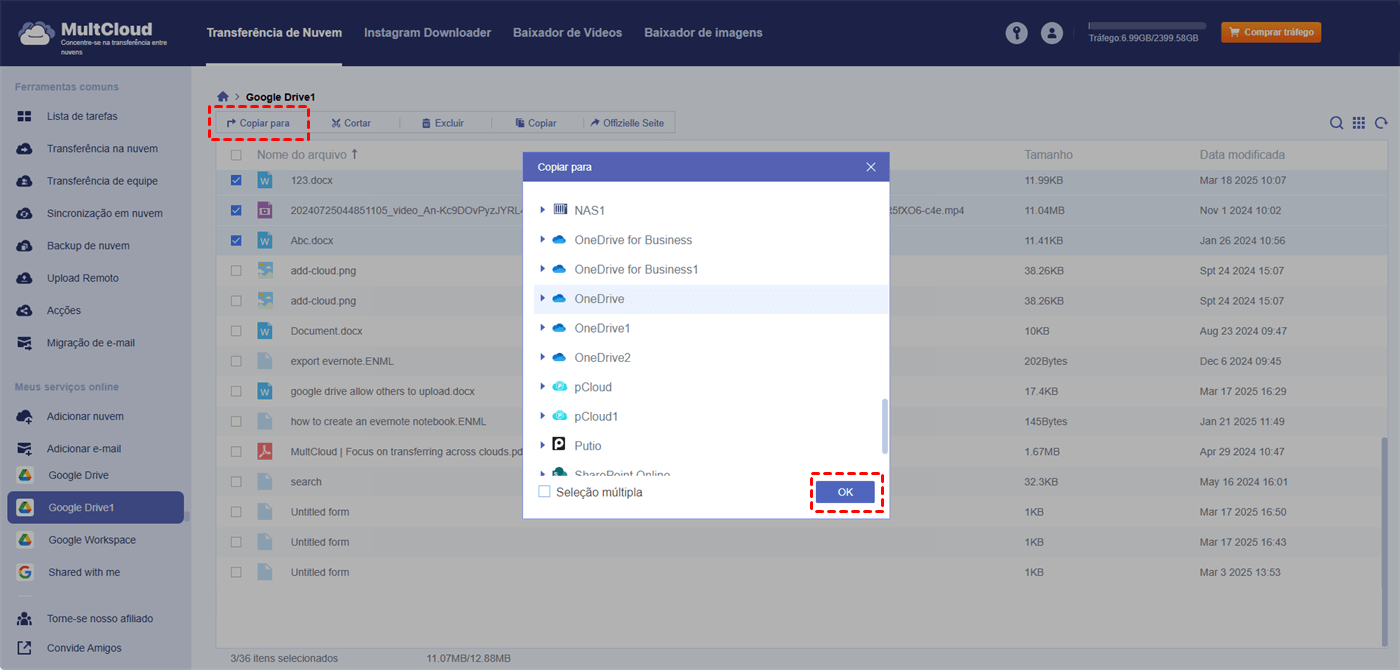Viewport: 1400px width, 670px height.
Task: Go to home icon in breadcrumb
Action: (223, 97)
